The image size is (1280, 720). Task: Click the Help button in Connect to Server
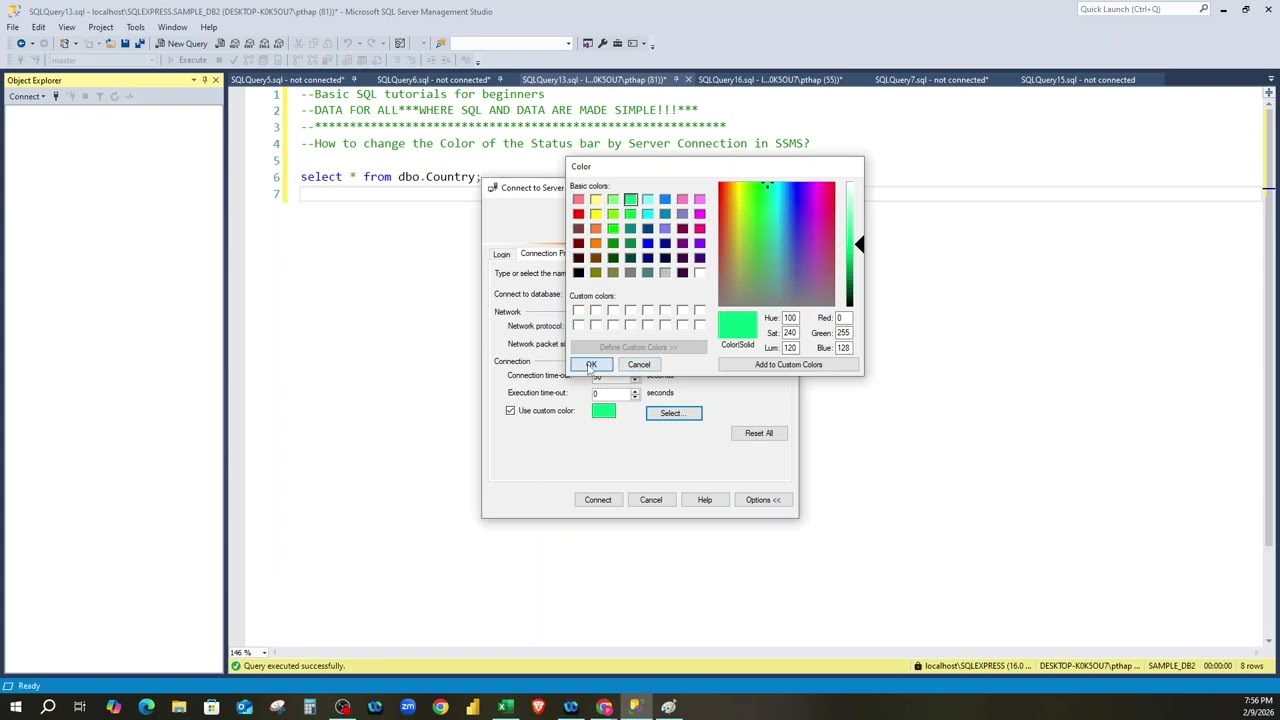(x=705, y=500)
